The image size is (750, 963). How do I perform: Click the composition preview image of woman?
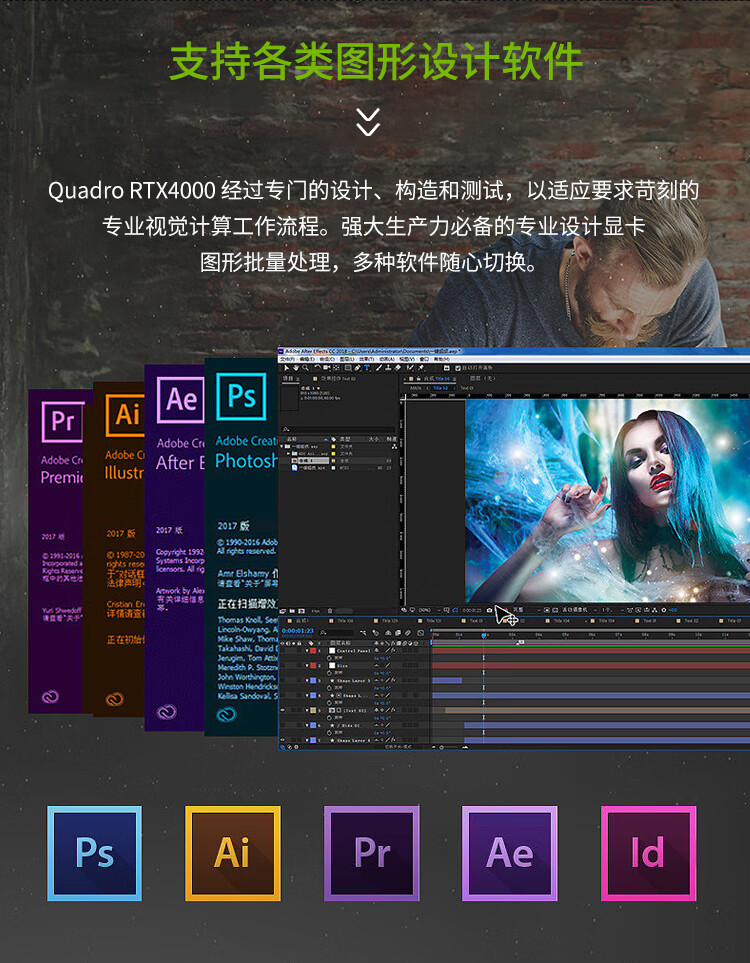click(607, 501)
